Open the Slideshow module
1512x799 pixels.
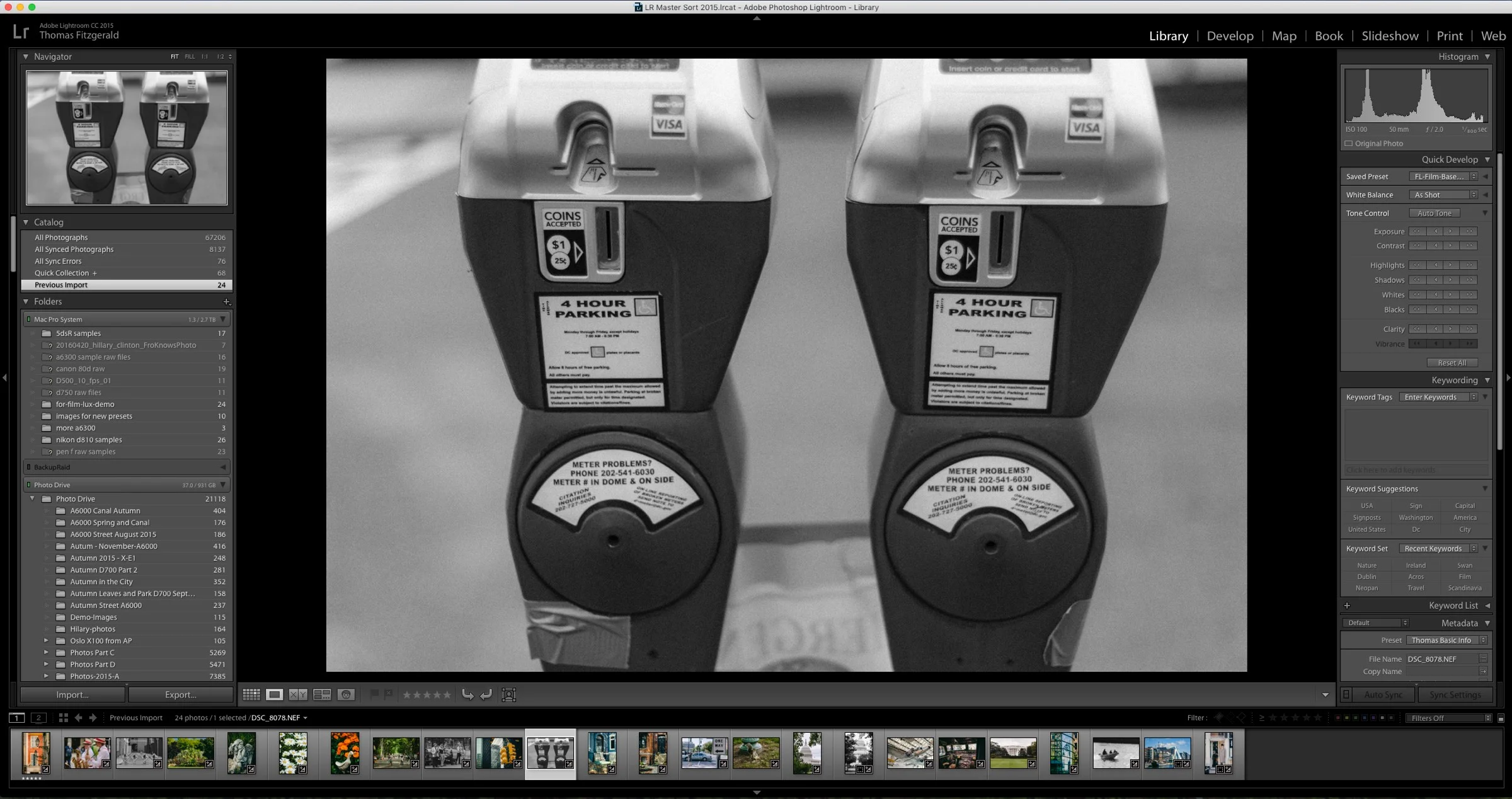(1390, 36)
